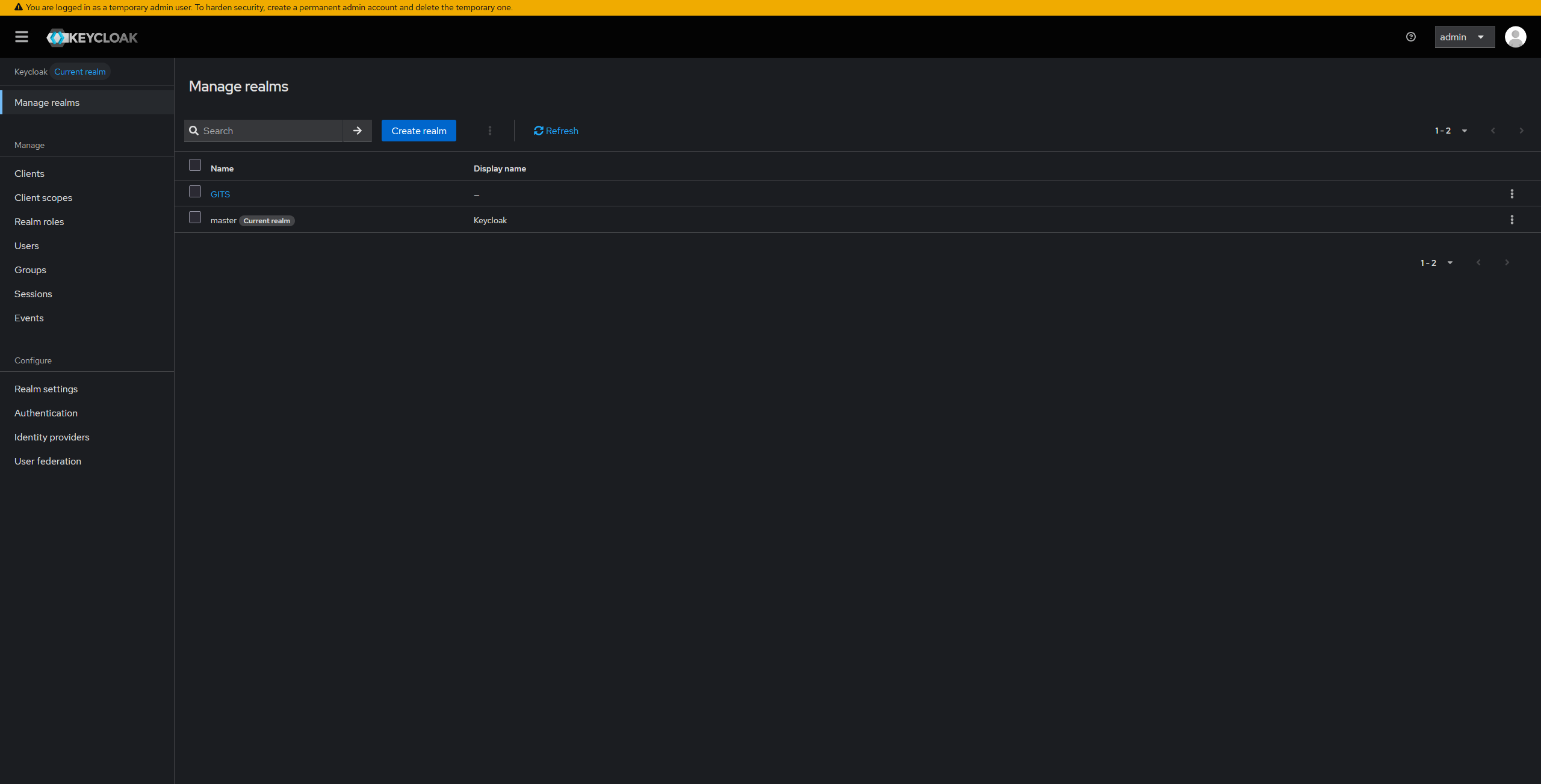Open Identity providers in sidebar
This screenshot has height=784, width=1541.
tap(87, 437)
